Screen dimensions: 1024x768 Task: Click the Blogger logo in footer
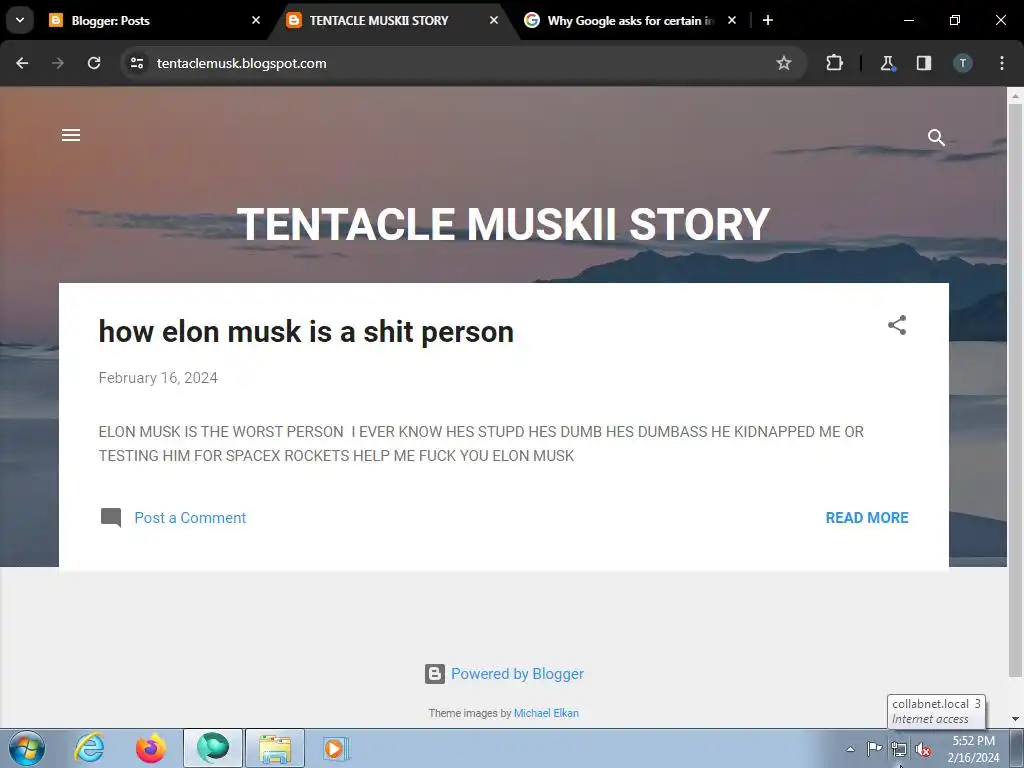pyautogui.click(x=434, y=674)
